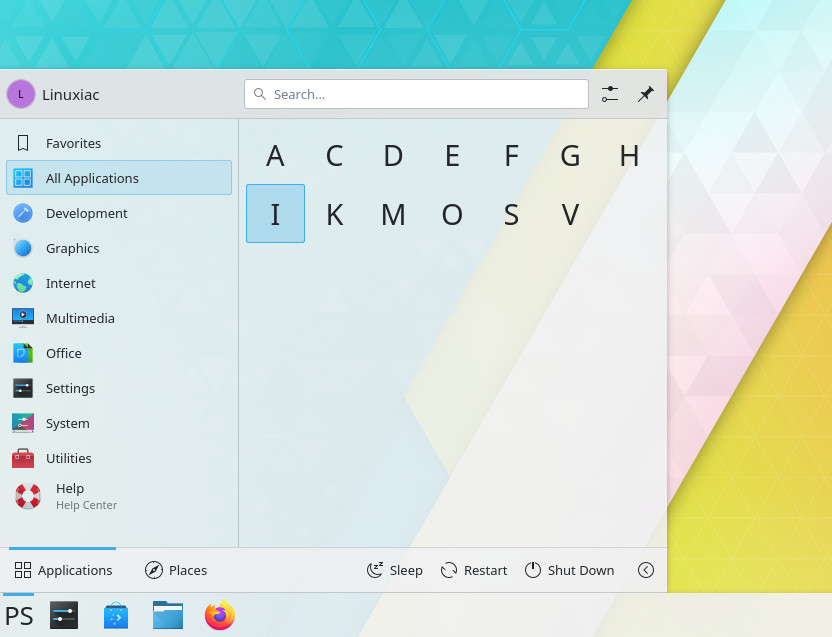Click the Development hammer icon
832x637 pixels.
point(23,213)
